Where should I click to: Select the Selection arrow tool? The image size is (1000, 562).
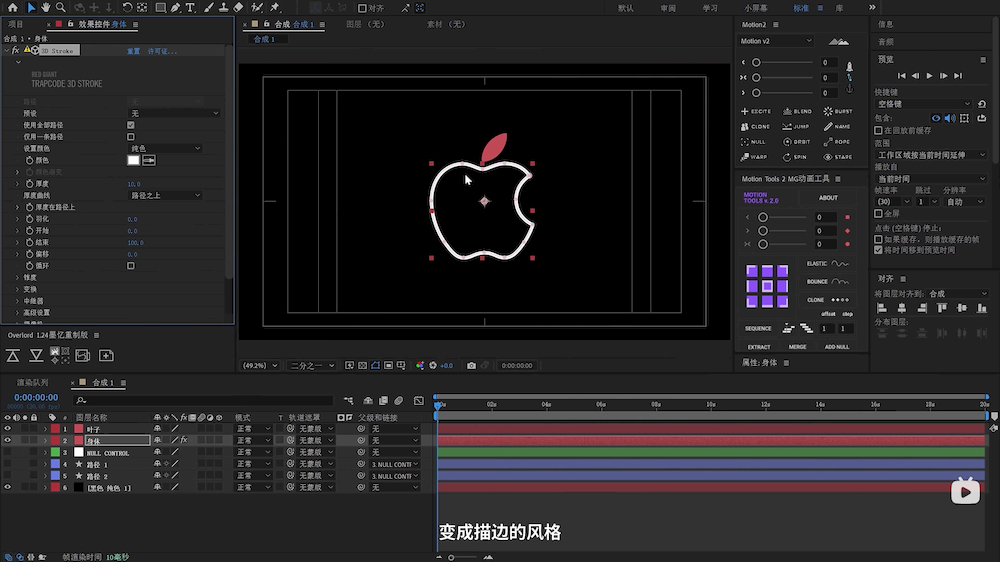[x=31, y=8]
